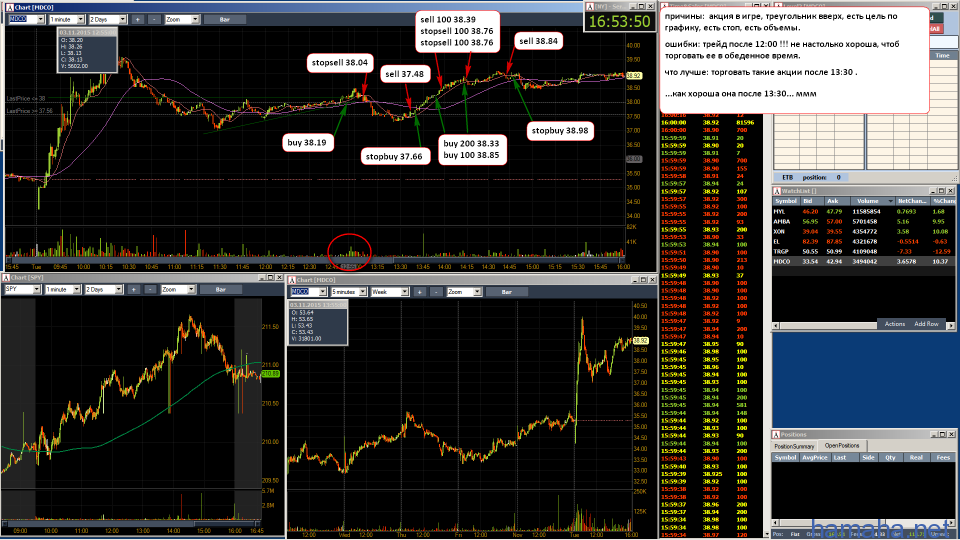The width and height of the screenshot is (960, 540).
Task: Click the app icon in the clock window title bar
Action: pos(590,7)
